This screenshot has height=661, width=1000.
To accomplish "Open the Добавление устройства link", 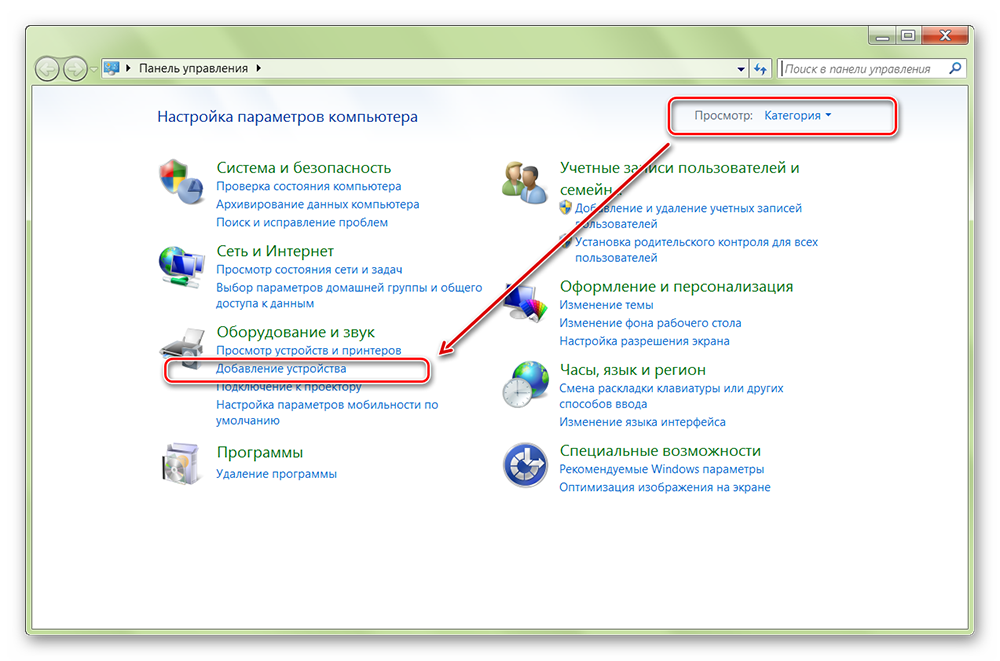I will click(281, 369).
